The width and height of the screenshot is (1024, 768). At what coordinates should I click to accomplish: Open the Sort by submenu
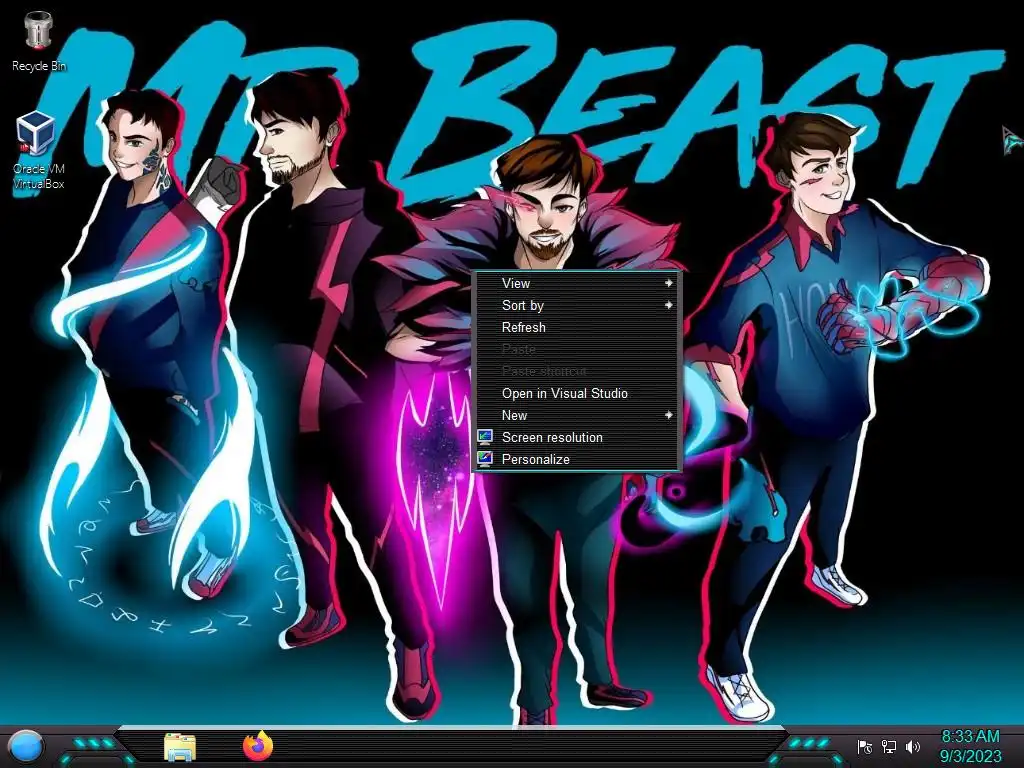577,305
